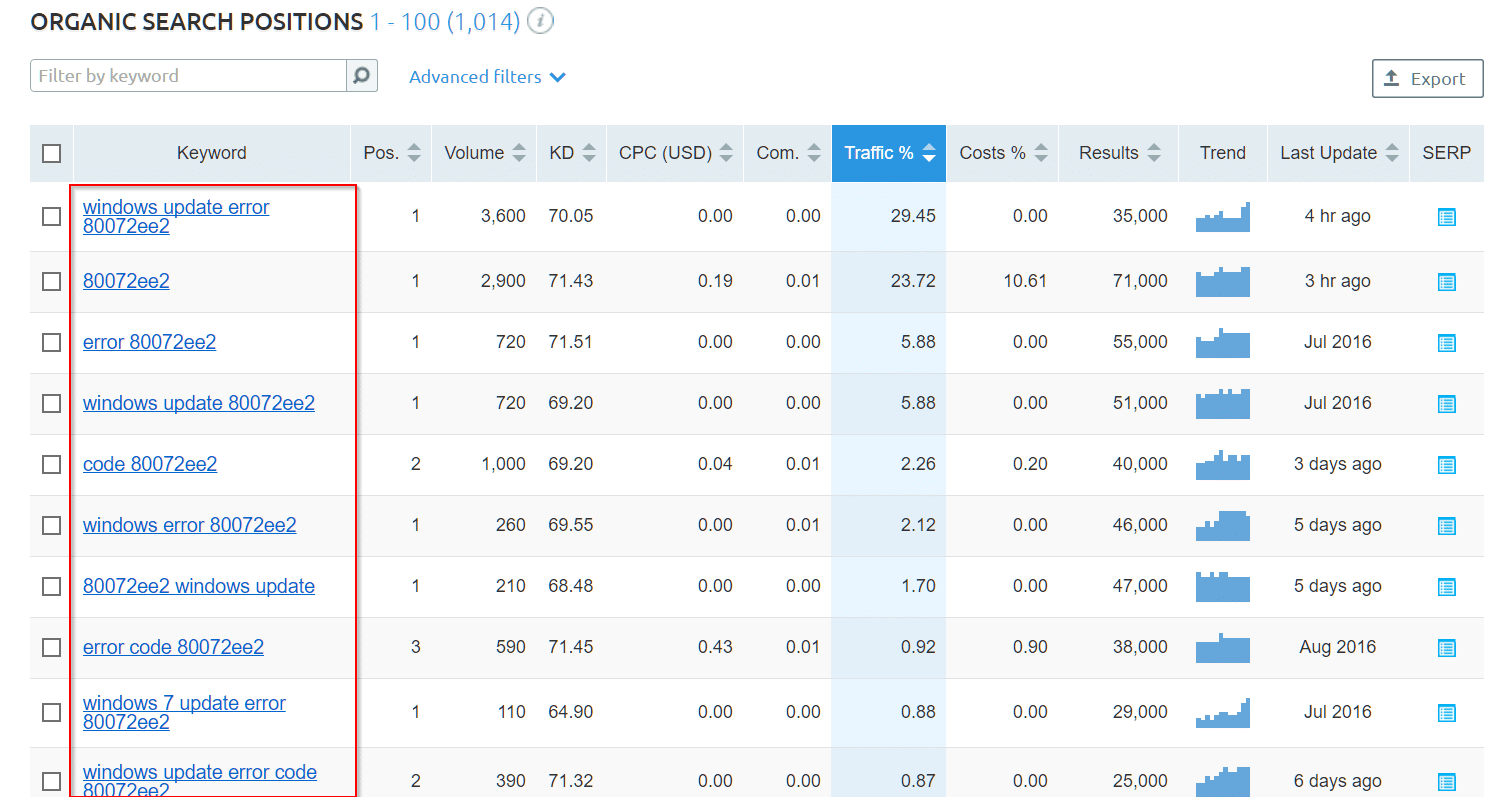Image resolution: width=1489 pixels, height=797 pixels.
Task: Open the windows error 80072ee2 keyword link
Action: click(x=190, y=525)
